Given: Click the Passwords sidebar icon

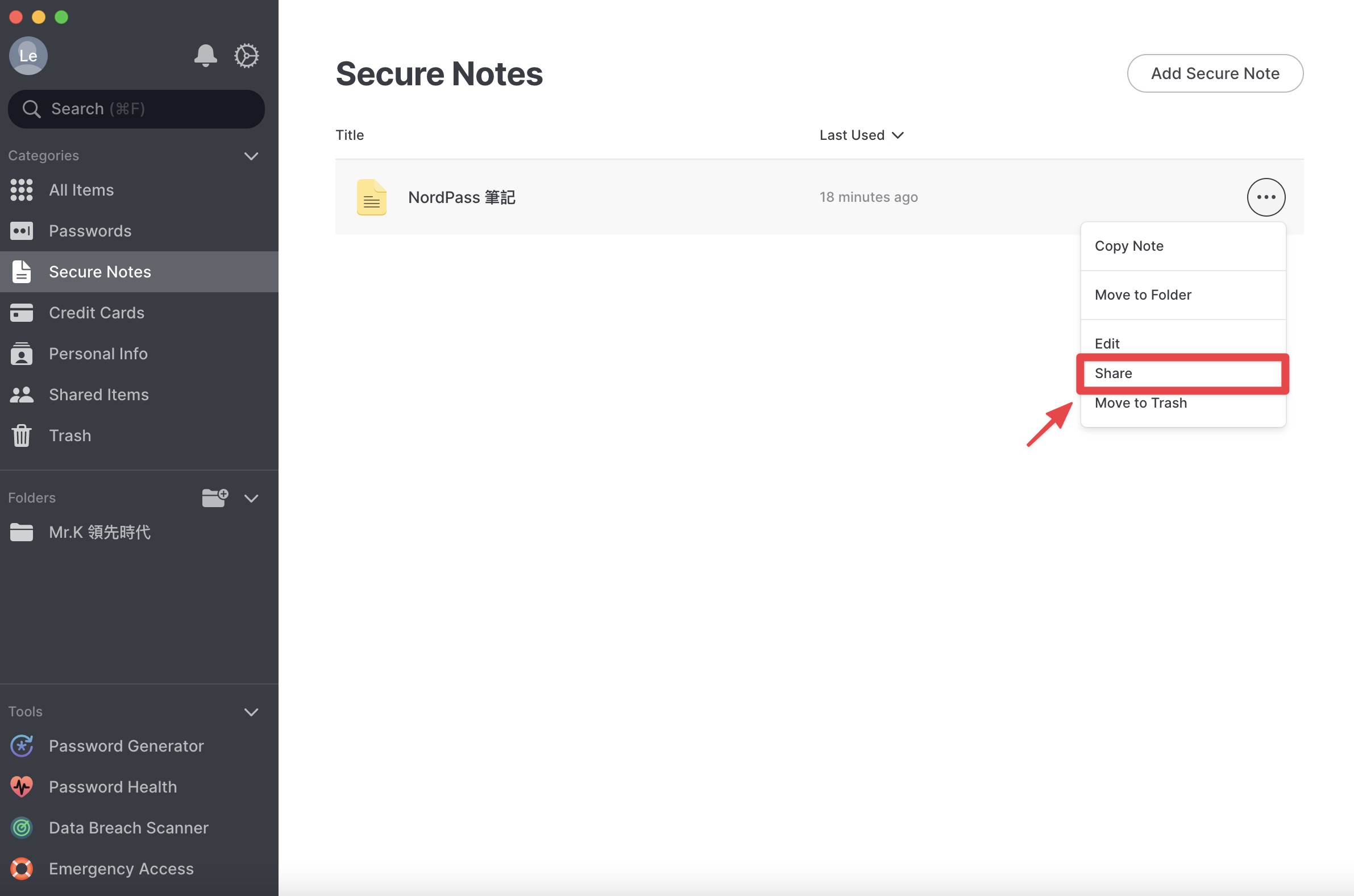Looking at the screenshot, I should [22, 231].
